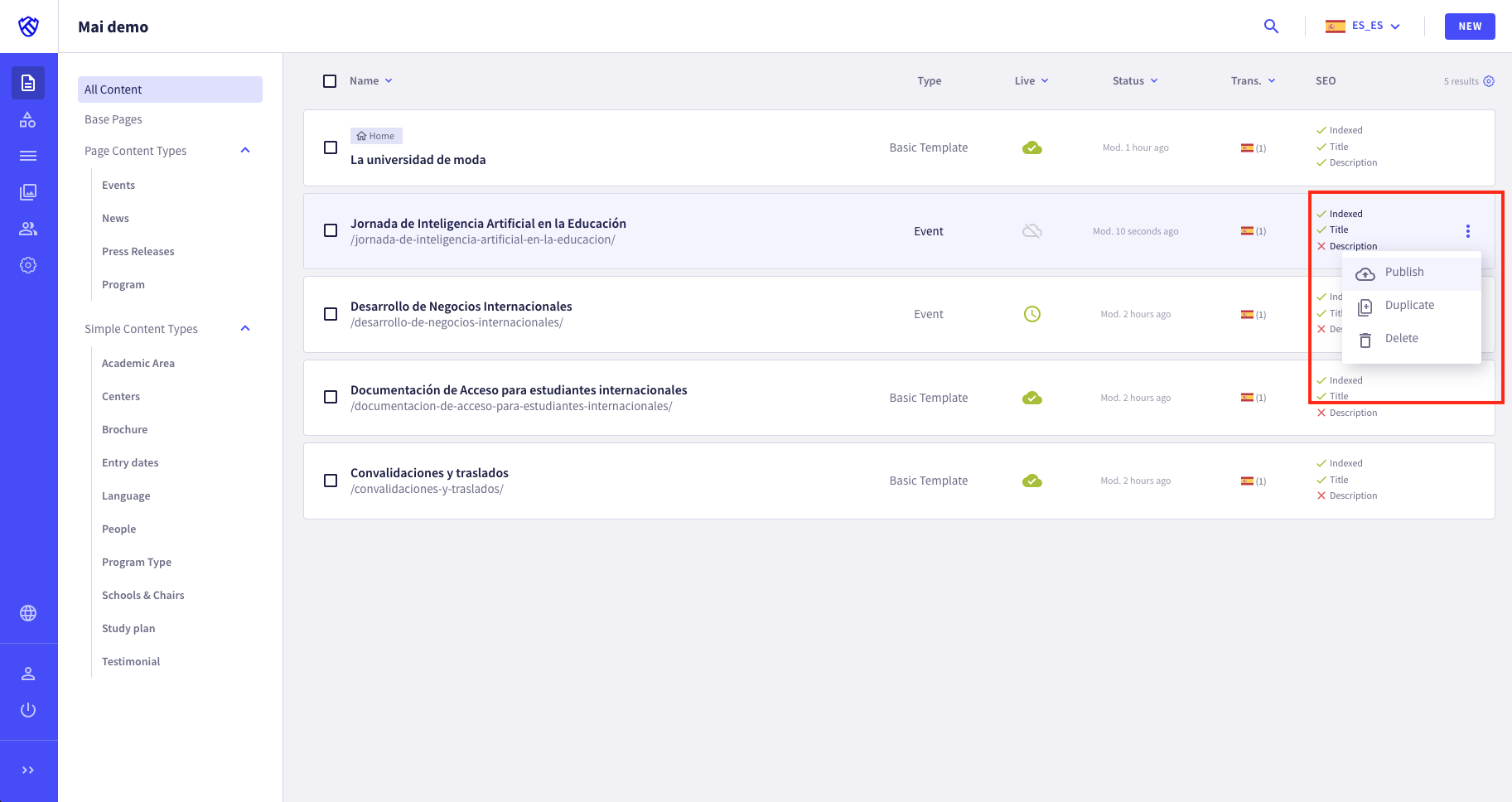Image resolution: width=1512 pixels, height=802 pixels.
Task: Sort the list by the Name column
Action: coord(365,80)
